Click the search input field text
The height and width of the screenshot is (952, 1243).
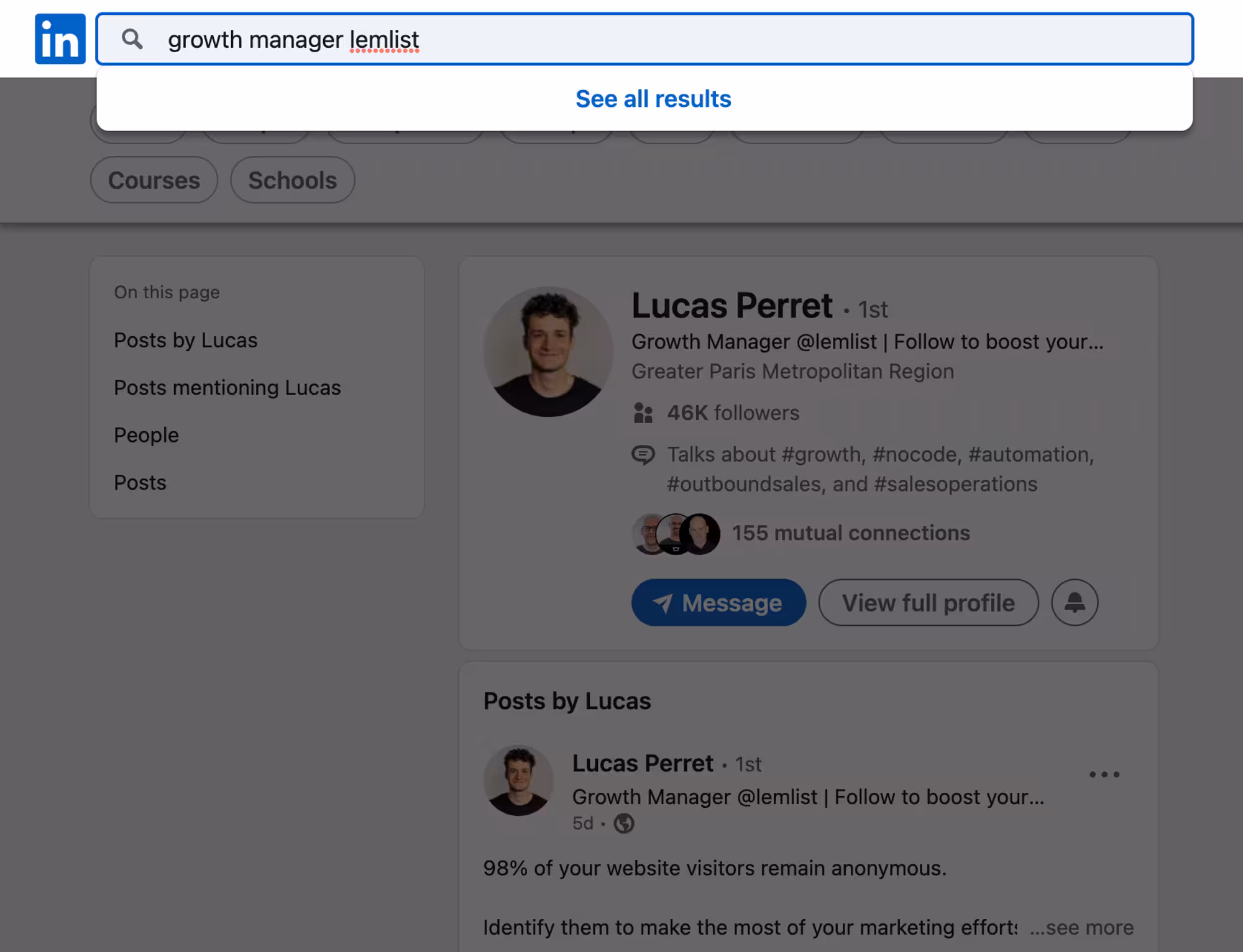(x=293, y=40)
